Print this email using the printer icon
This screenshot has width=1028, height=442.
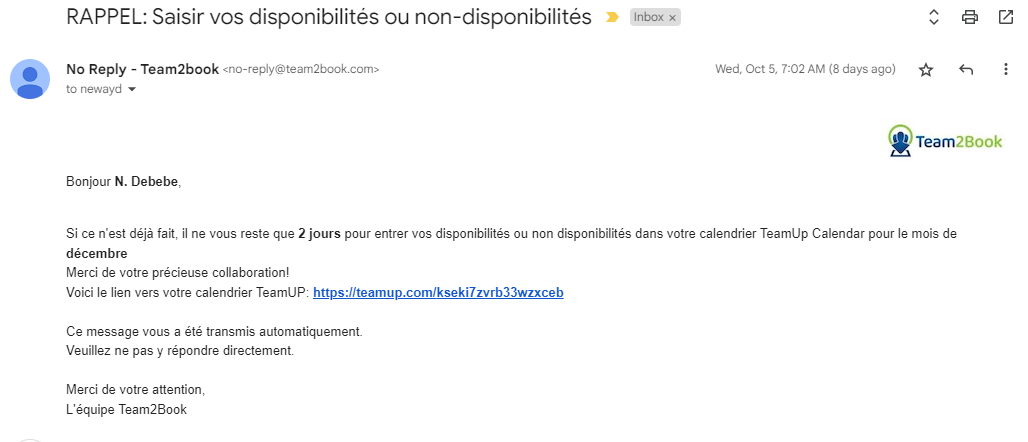coord(970,18)
